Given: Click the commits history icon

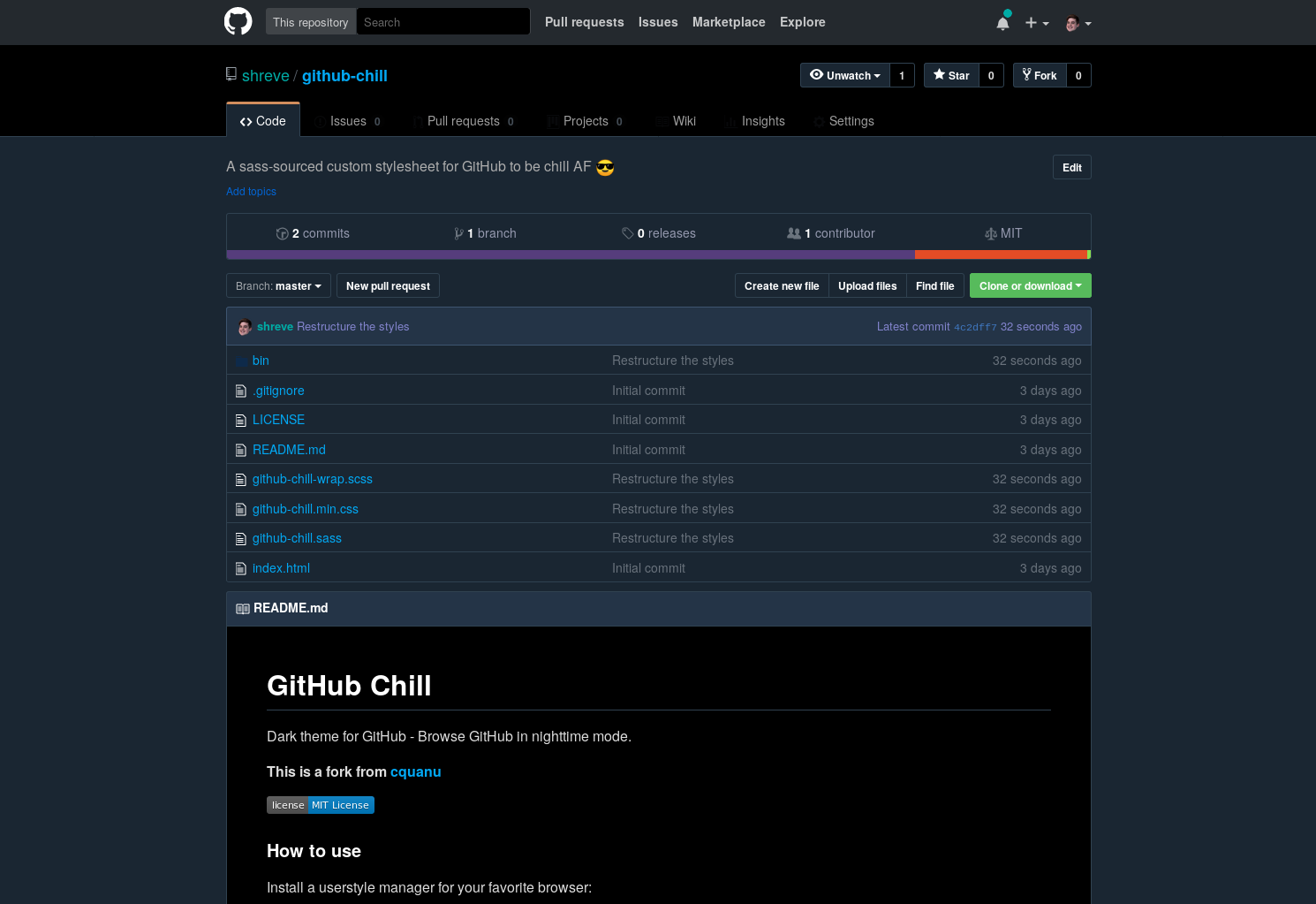Looking at the screenshot, I should coord(282,233).
